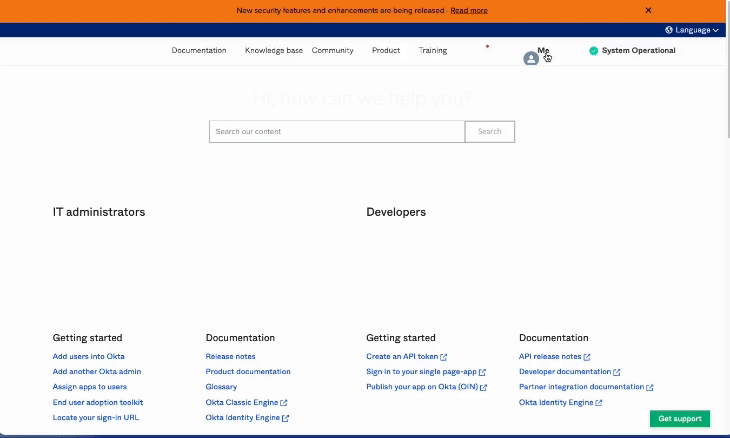Open the Community navigation item

[x=332, y=50]
